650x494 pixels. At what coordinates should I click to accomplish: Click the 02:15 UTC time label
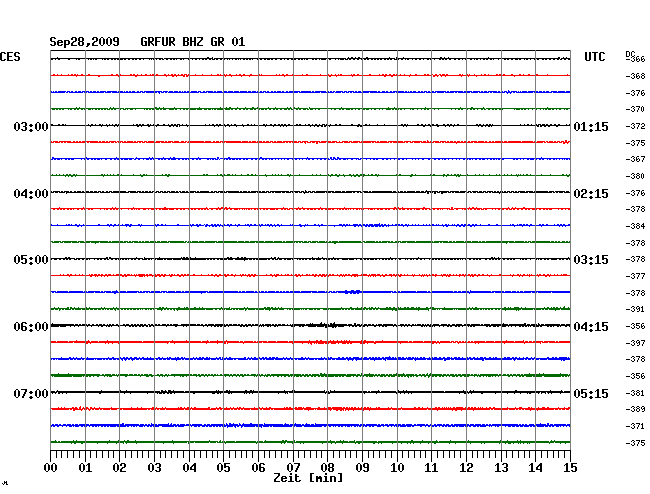[591, 194]
